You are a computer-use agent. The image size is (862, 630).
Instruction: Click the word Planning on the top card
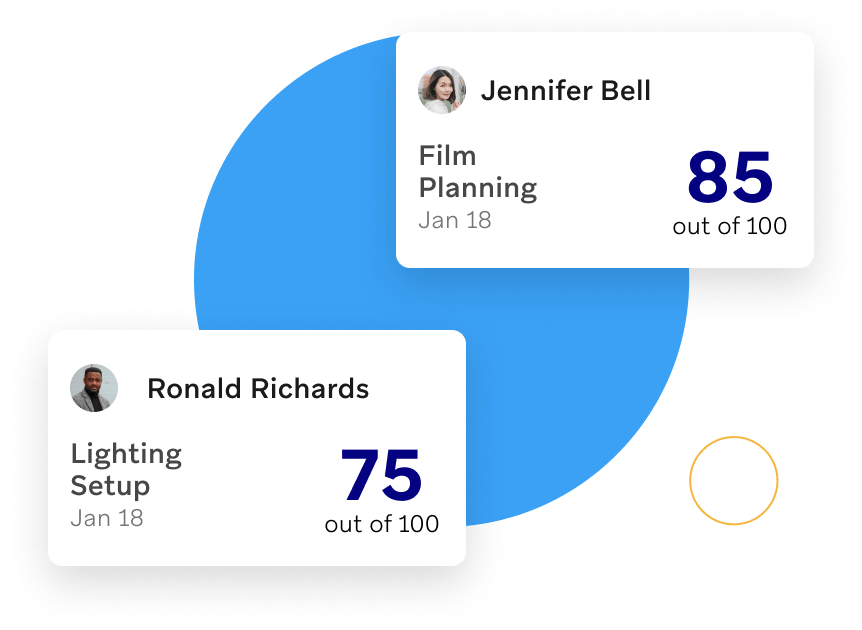click(x=478, y=189)
